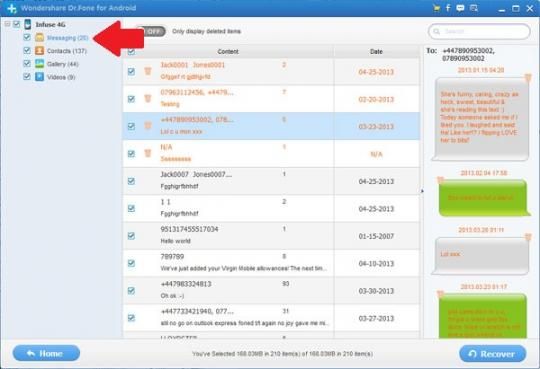Click the trash icon on Jack0001 Jones0001 row
540x369 pixels.
[x=148, y=71]
